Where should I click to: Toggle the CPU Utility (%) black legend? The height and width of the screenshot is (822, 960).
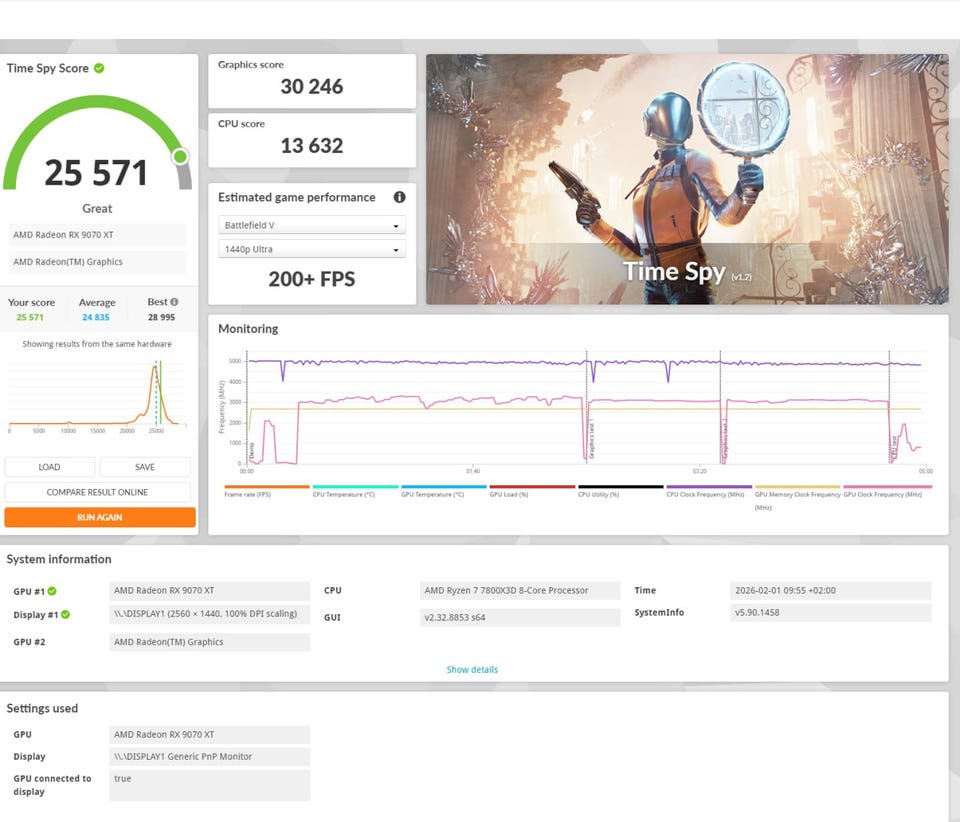[620, 487]
